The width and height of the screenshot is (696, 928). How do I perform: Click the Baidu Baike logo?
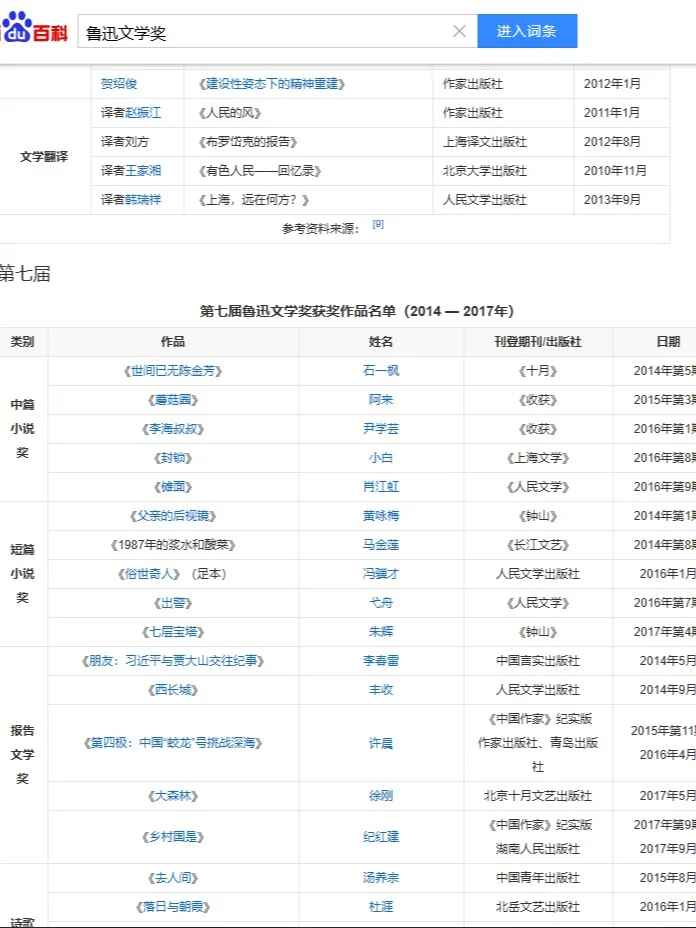pyautogui.click(x=33, y=28)
